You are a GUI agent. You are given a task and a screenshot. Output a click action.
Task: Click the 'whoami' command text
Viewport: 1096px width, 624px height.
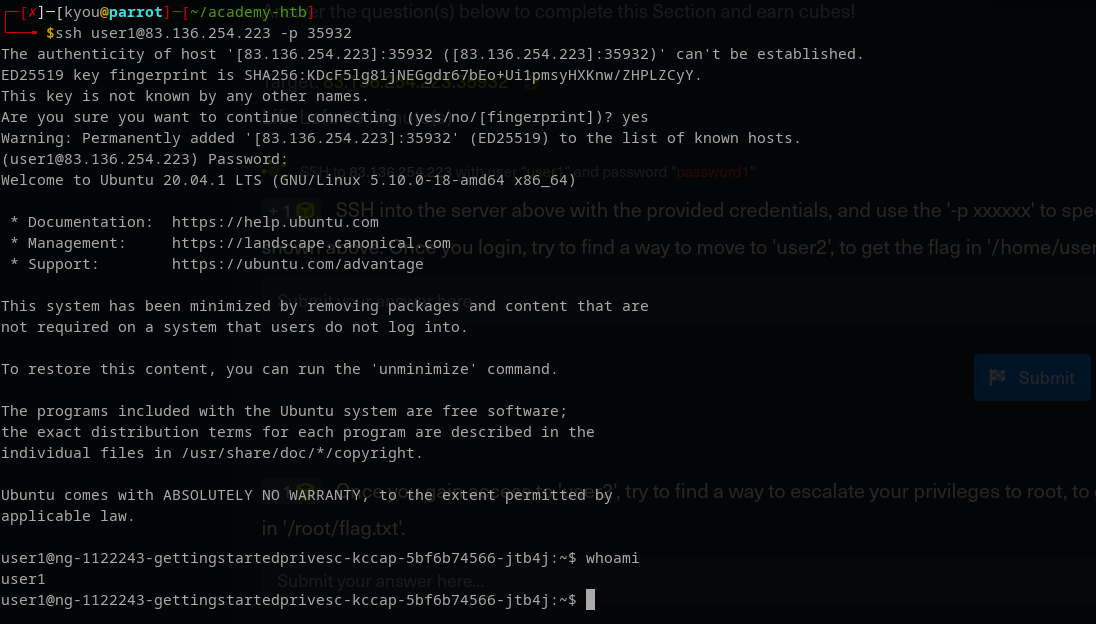click(612, 558)
